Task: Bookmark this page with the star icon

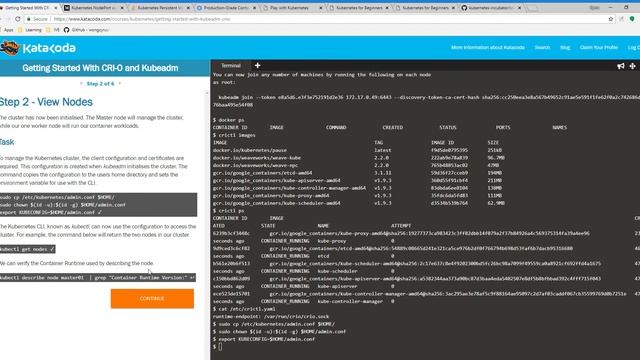Action: coord(611,19)
